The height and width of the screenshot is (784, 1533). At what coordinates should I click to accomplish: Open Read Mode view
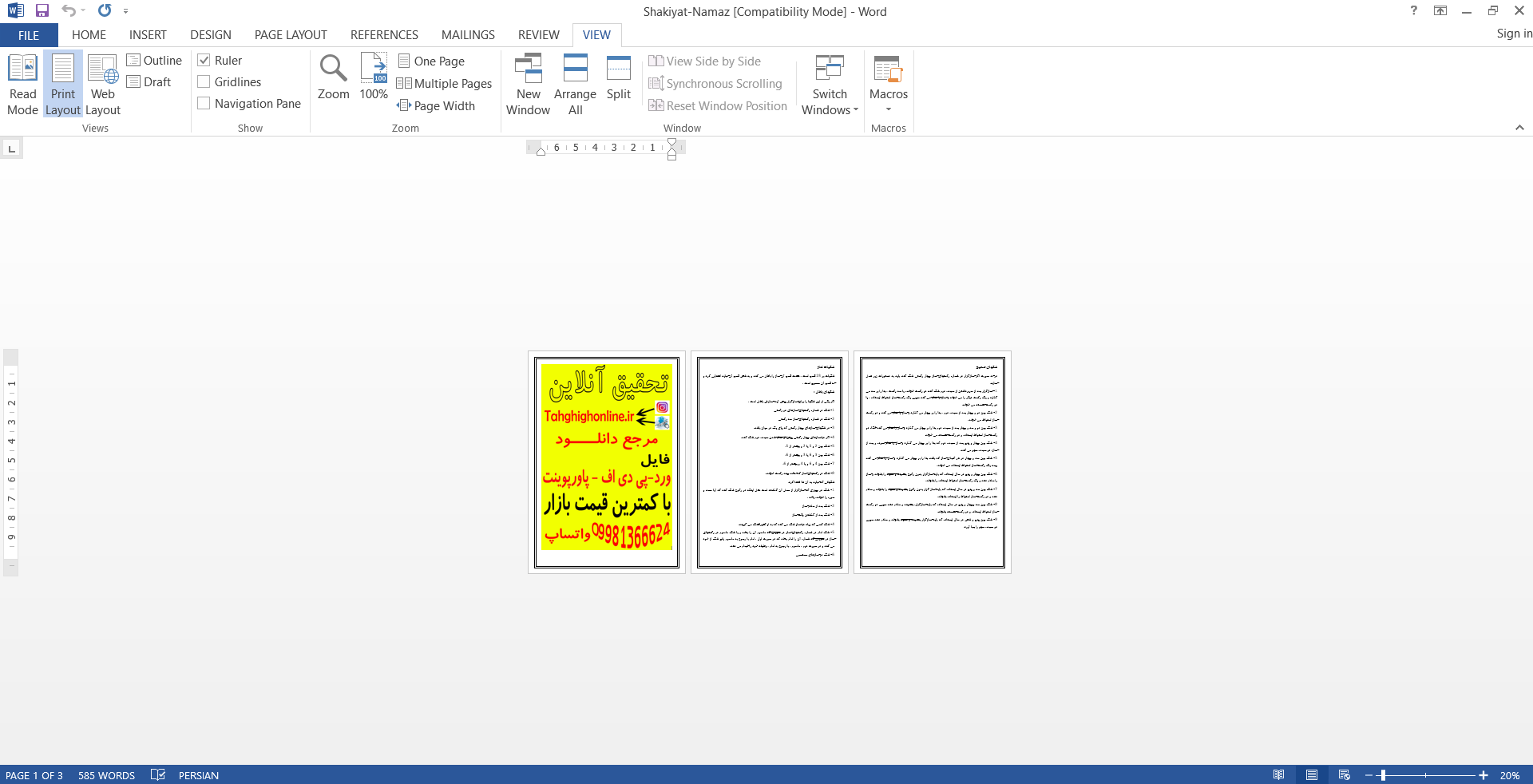tap(22, 85)
